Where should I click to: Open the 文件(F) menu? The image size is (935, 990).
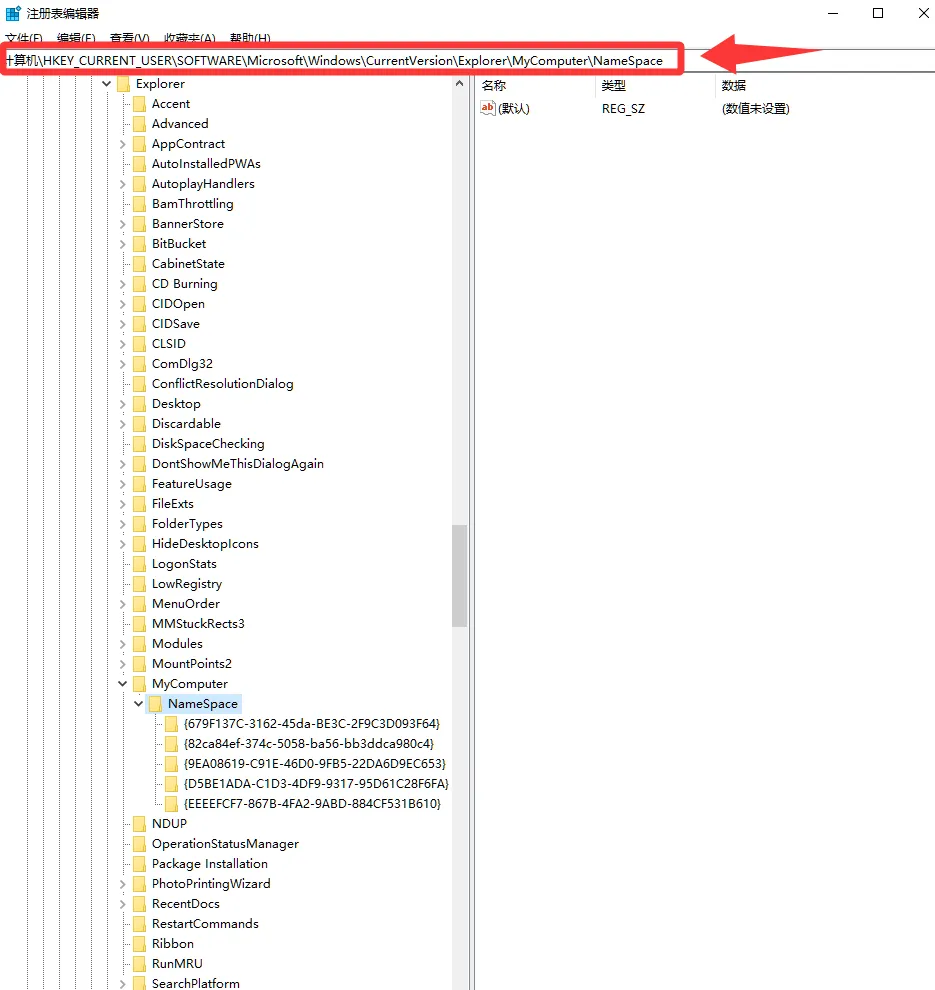click(24, 38)
